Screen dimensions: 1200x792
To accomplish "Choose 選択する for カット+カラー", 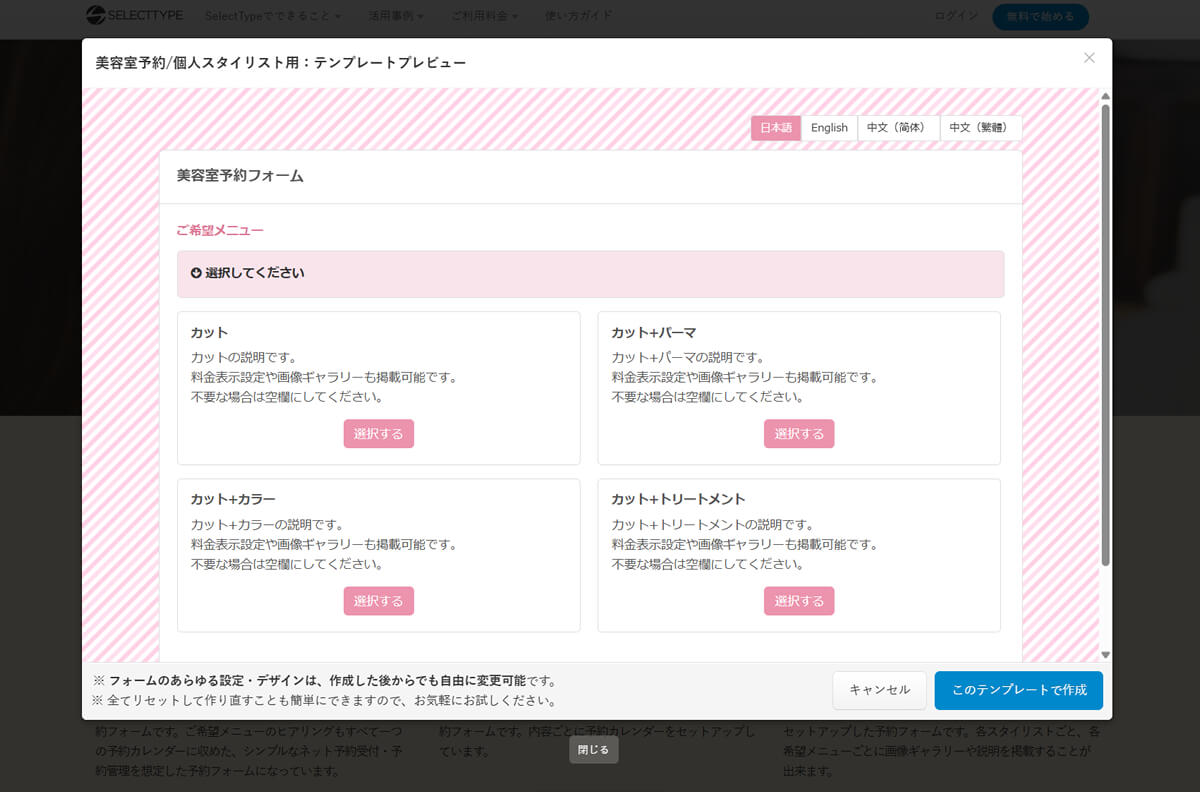I will [x=378, y=601].
